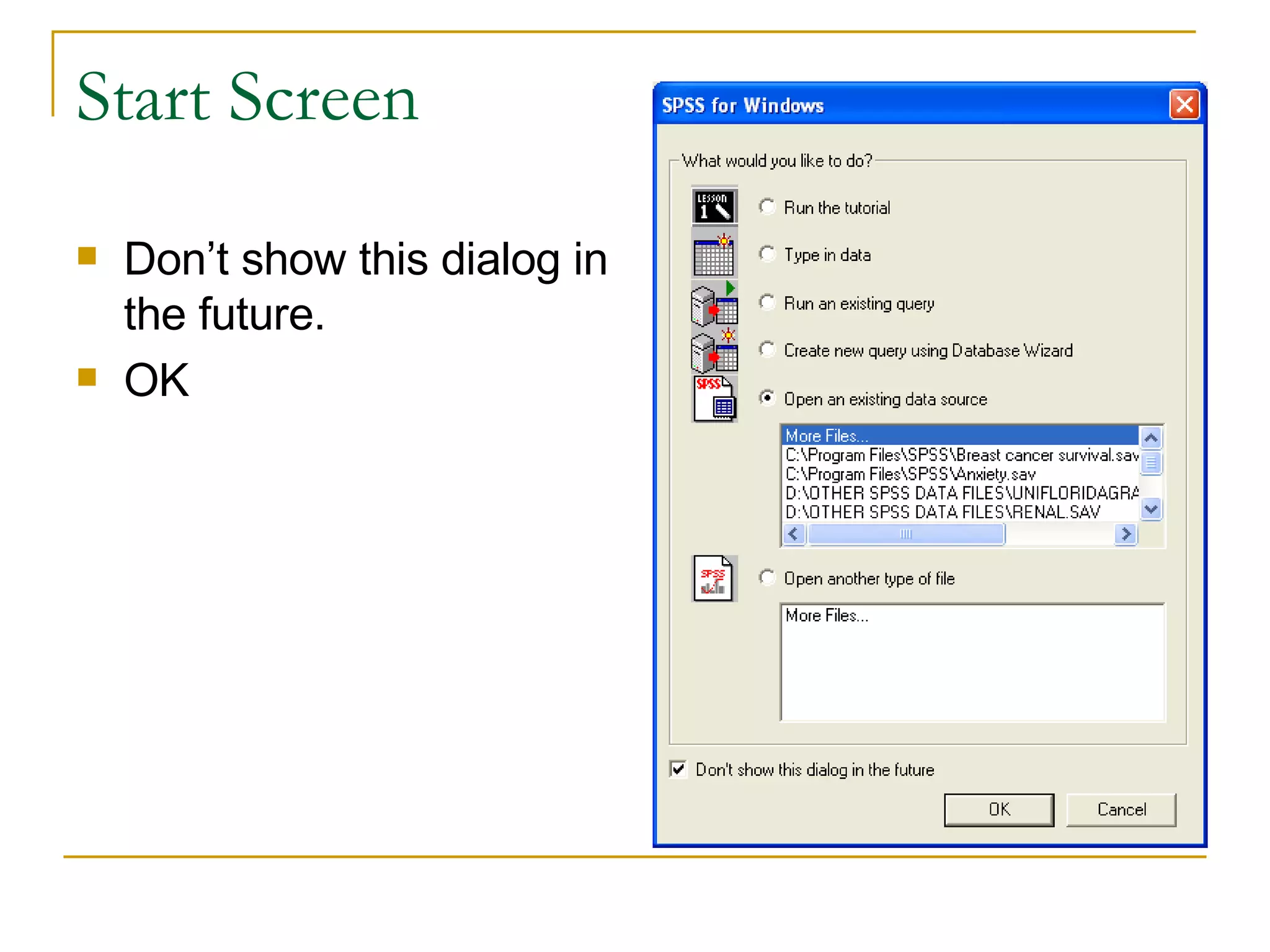The width and height of the screenshot is (1270, 952).
Task: Select Breast cancer survival.sav file entry
Action: click(960, 455)
